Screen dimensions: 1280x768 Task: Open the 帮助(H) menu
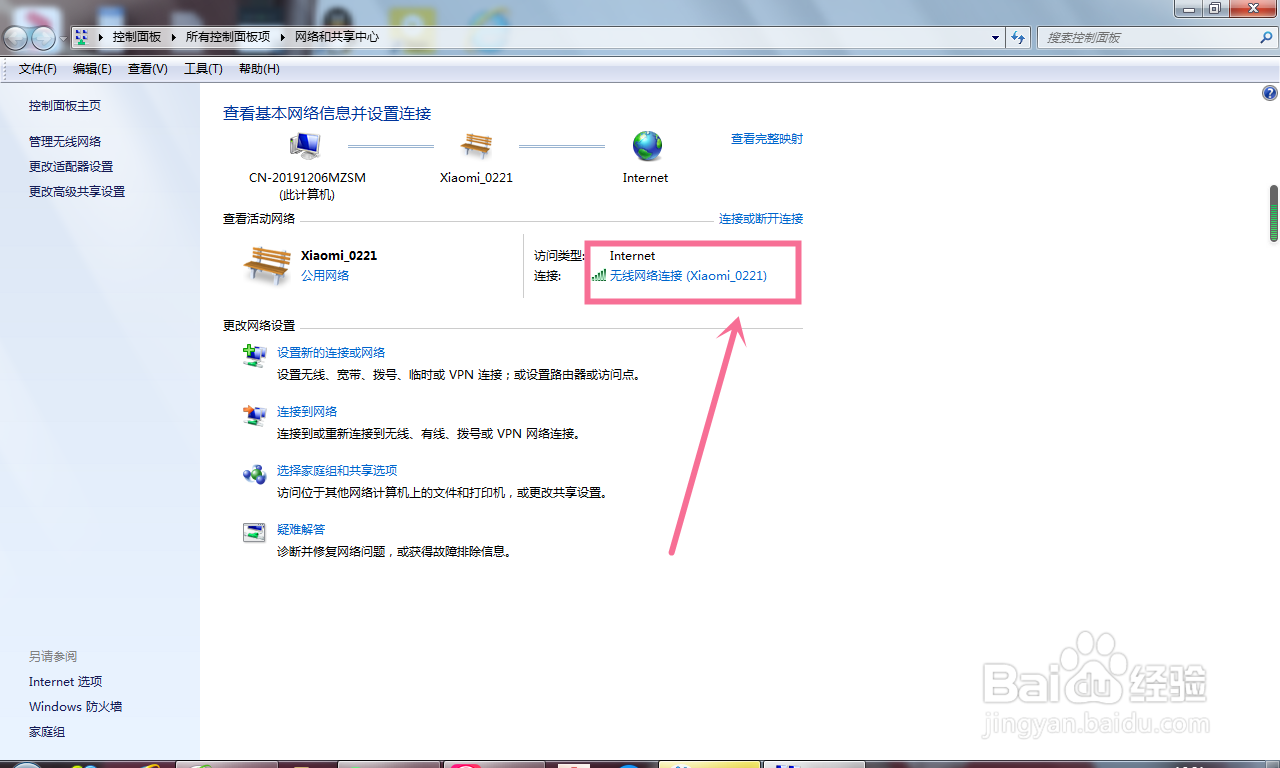click(x=259, y=69)
